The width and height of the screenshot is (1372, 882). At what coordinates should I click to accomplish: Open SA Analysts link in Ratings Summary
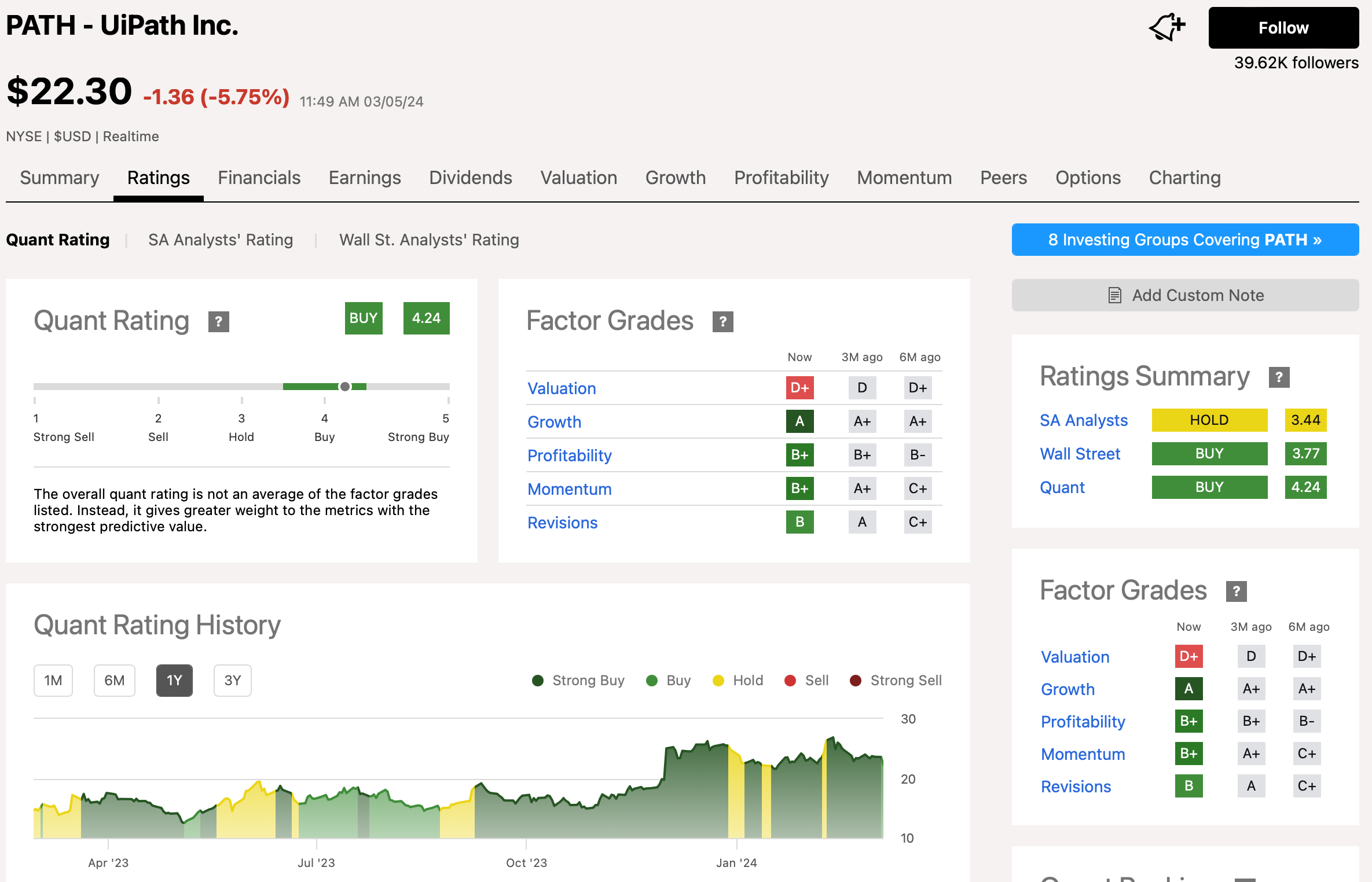tap(1084, 420)
